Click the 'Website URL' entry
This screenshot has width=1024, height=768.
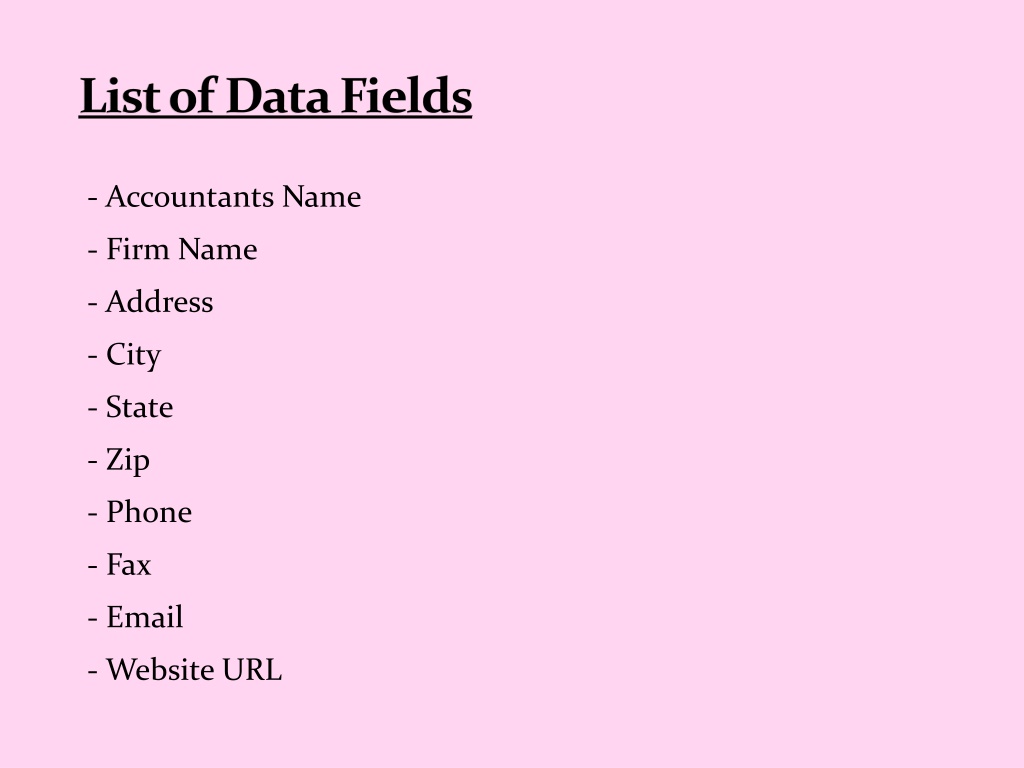[x=185, y=670]
